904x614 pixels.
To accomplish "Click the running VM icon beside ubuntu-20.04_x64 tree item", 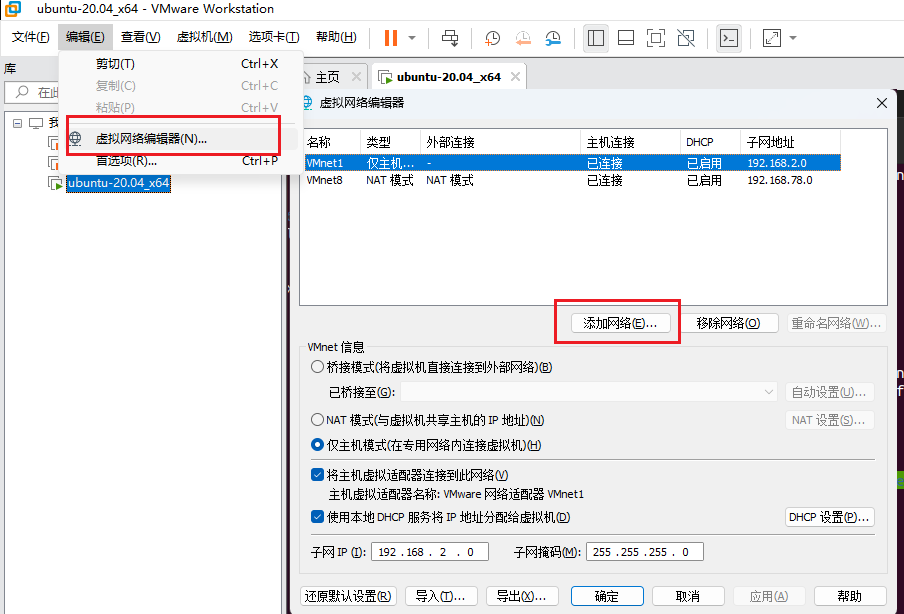I will pos(55,184).
